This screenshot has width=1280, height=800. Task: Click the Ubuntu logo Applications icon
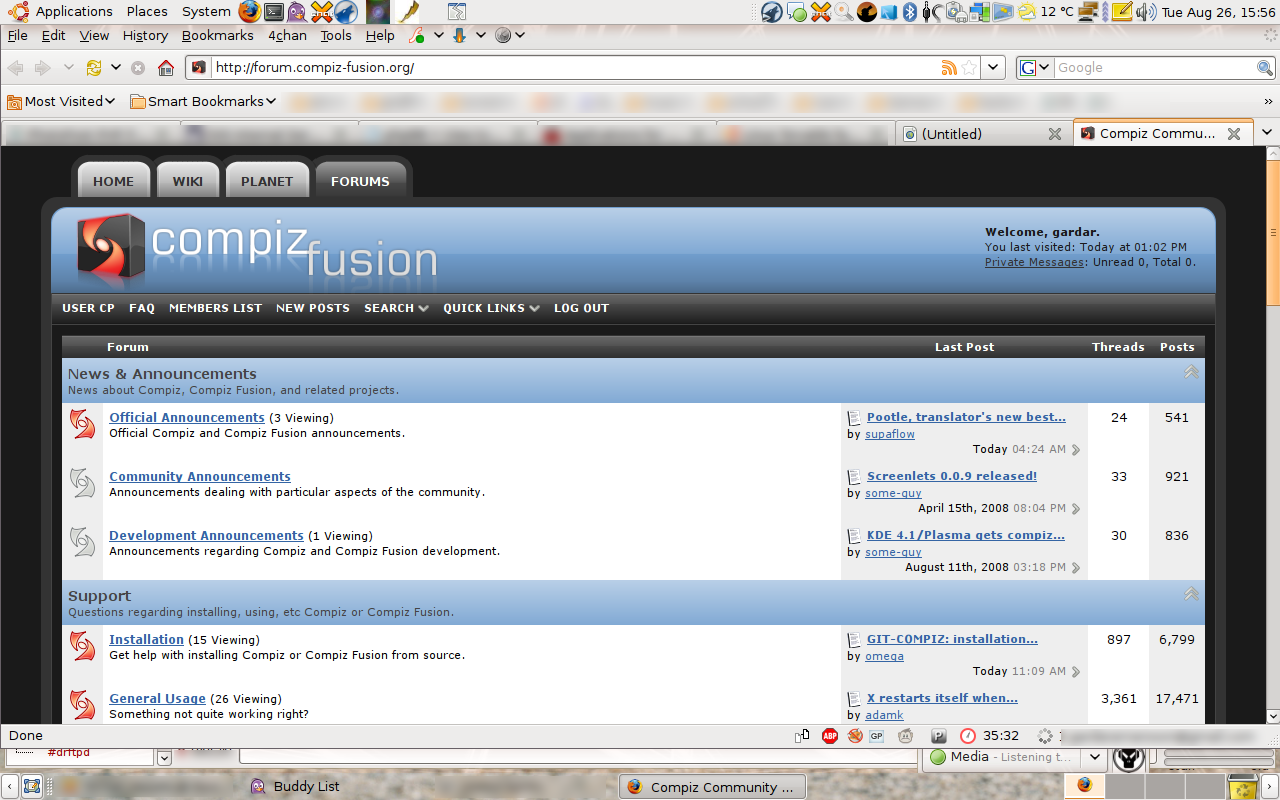[18, 12]
